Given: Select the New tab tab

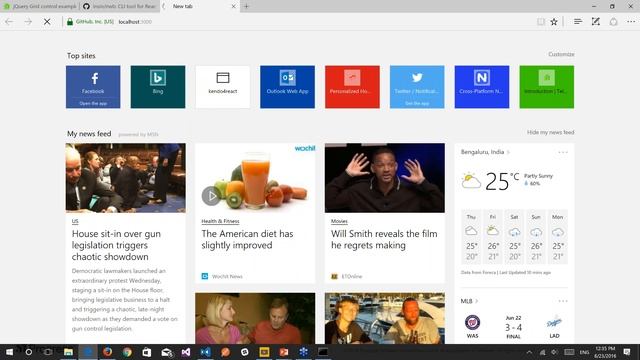Looking at the screenshot, I should (200, 6).
